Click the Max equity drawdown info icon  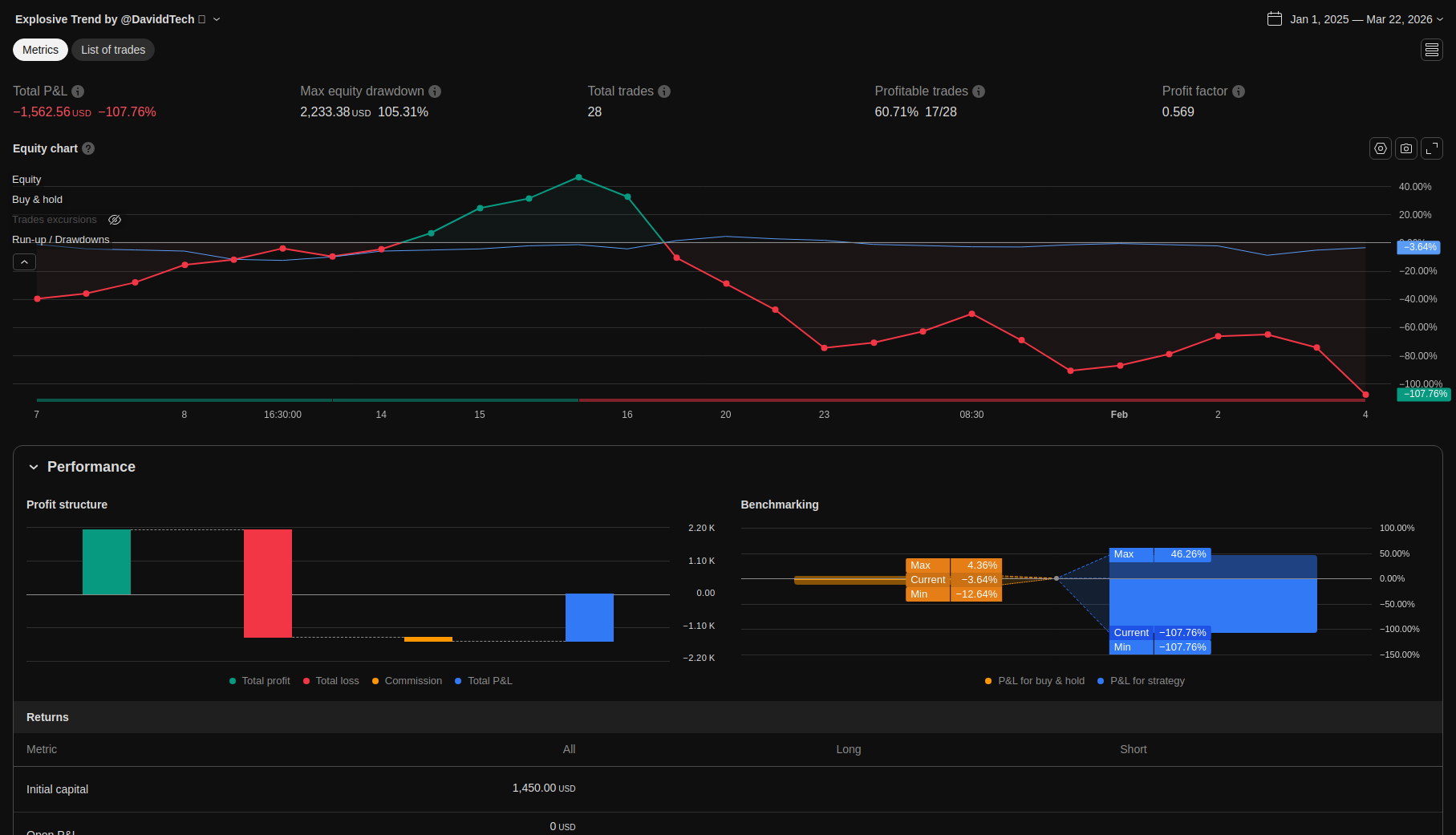pos(435,91)
